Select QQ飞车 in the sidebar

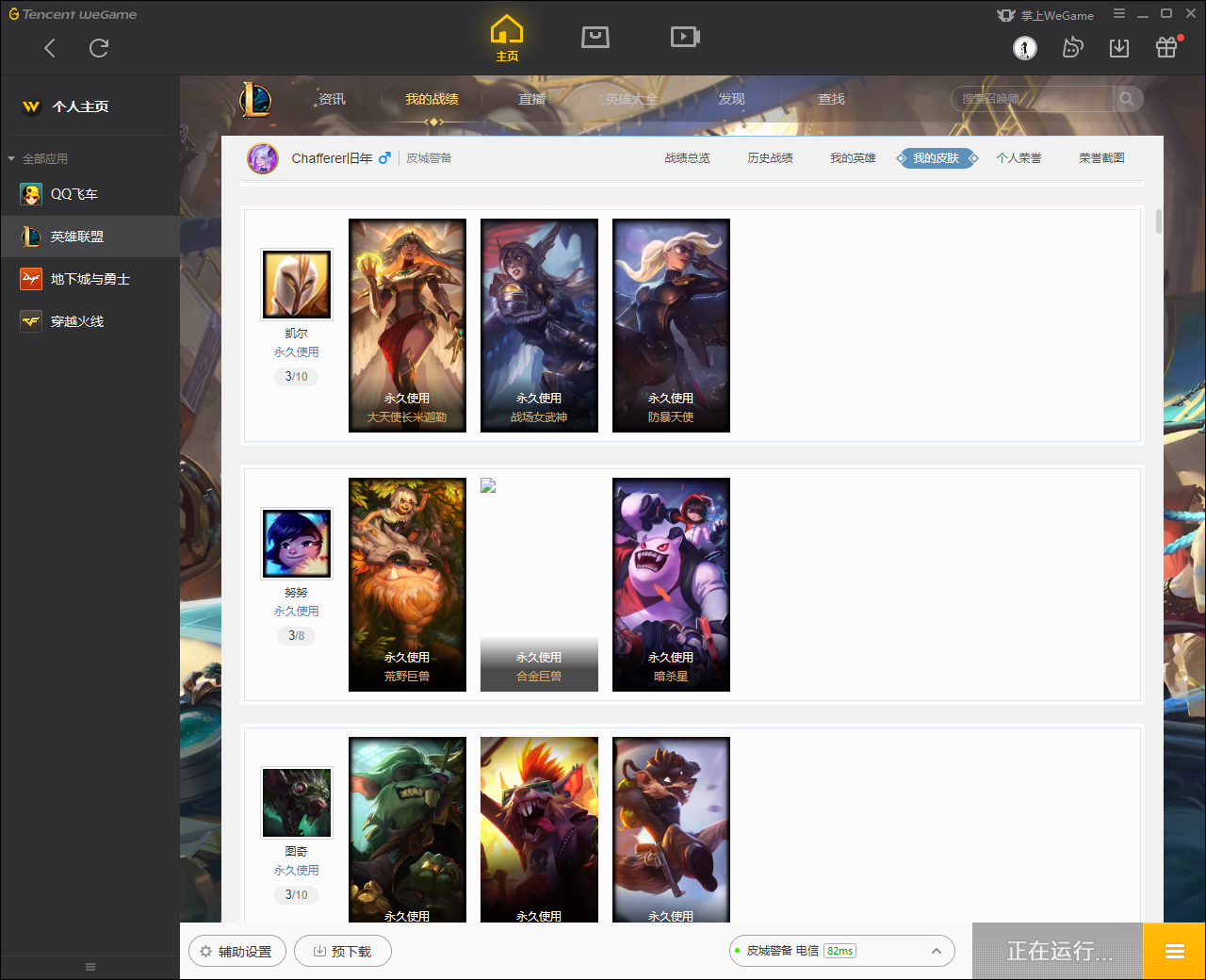(90, 194)
